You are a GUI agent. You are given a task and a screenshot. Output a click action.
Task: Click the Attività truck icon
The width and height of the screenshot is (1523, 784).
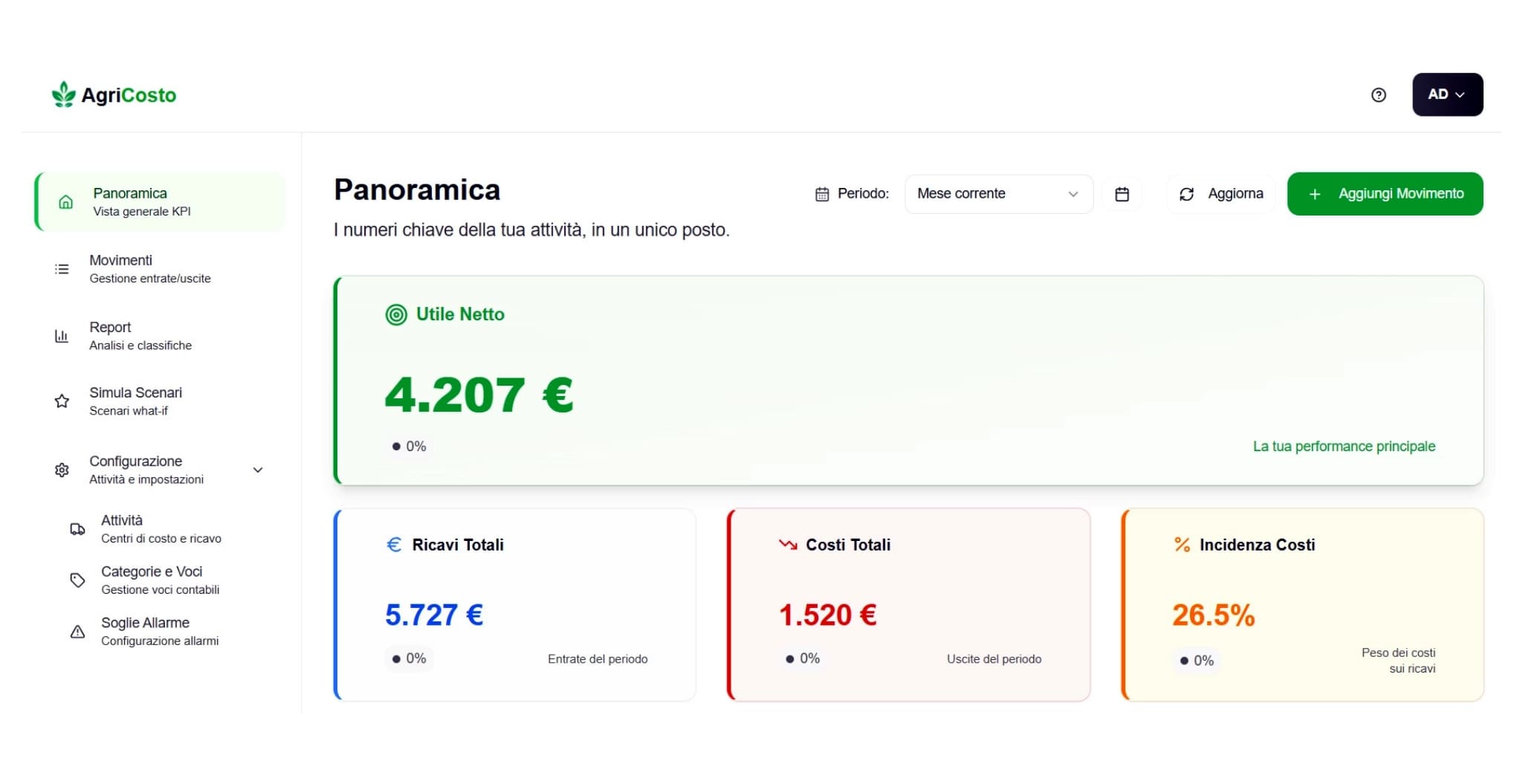[77, 528]
